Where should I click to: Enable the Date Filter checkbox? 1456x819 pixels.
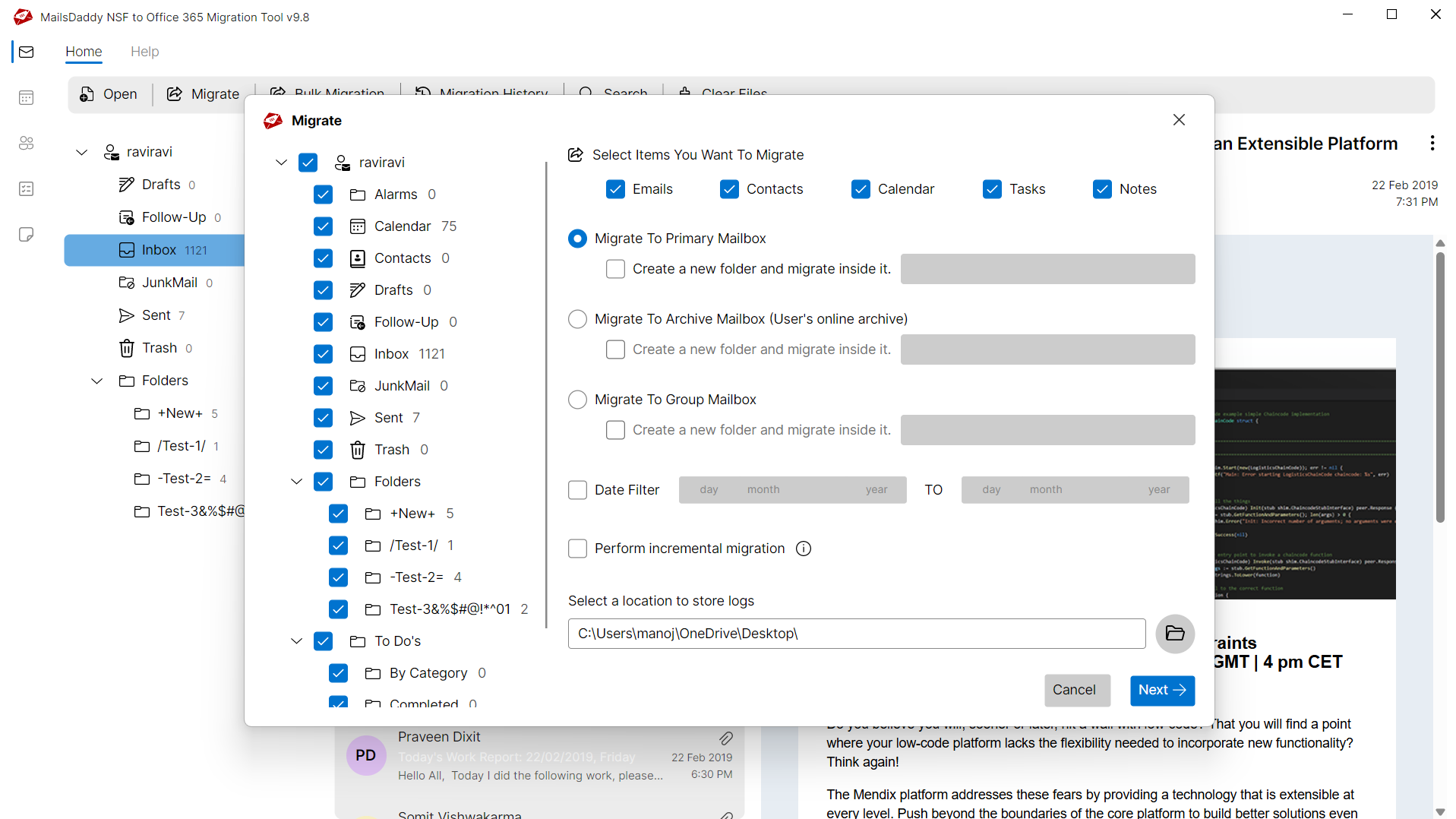[x=577, y=490]
